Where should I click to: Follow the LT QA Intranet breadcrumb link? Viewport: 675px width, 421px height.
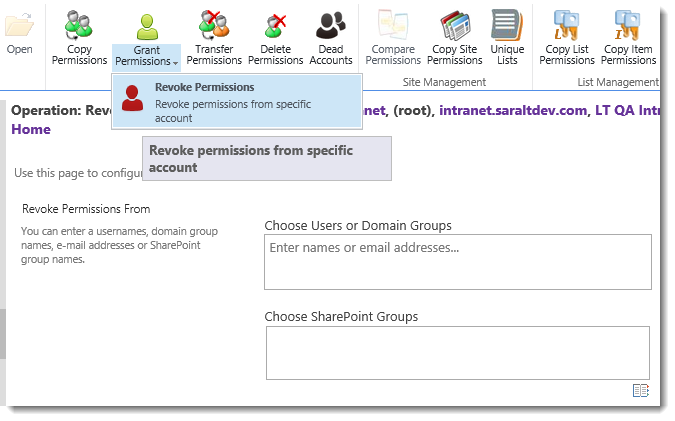pyautogui.click(x=627, y=111)
